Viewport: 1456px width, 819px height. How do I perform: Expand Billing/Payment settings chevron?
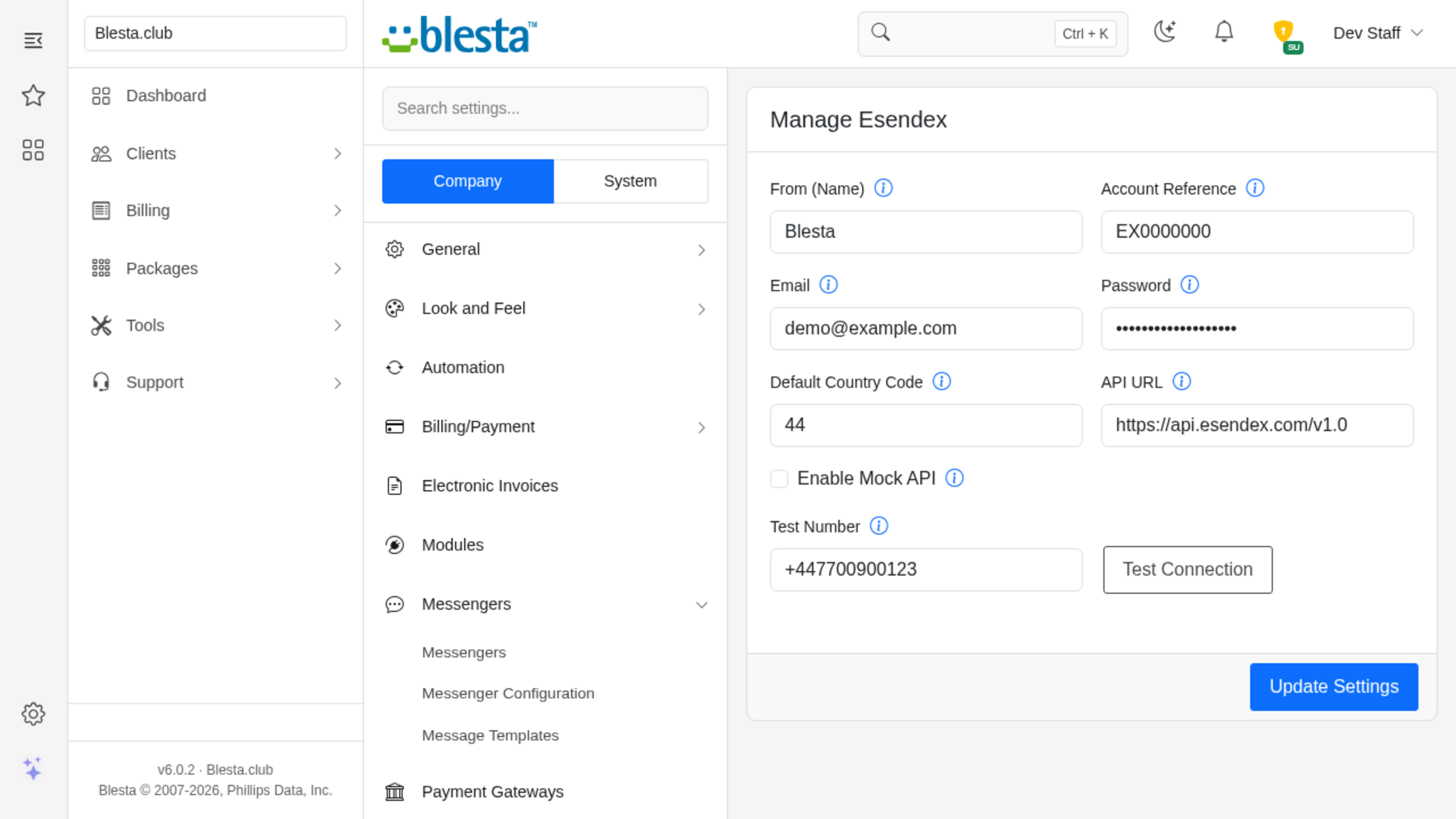click(701, 428)
